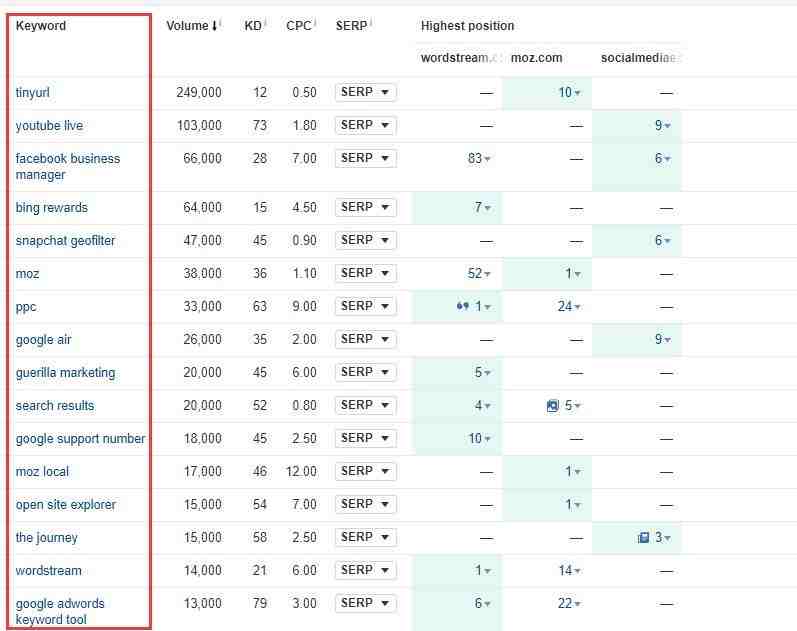
Task: Open SERP dropdown for tinyurl
Action: (x=365, y=92)
